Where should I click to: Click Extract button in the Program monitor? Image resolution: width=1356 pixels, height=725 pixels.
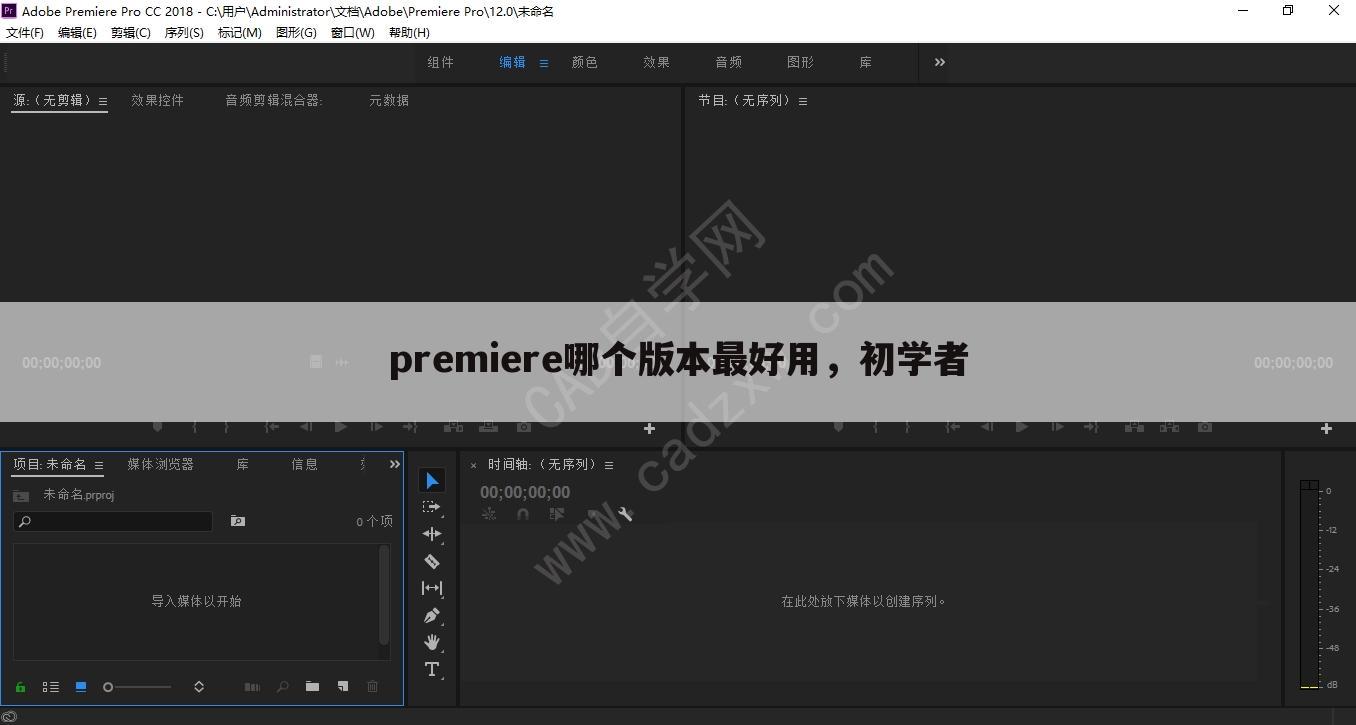pos(1169,426)
